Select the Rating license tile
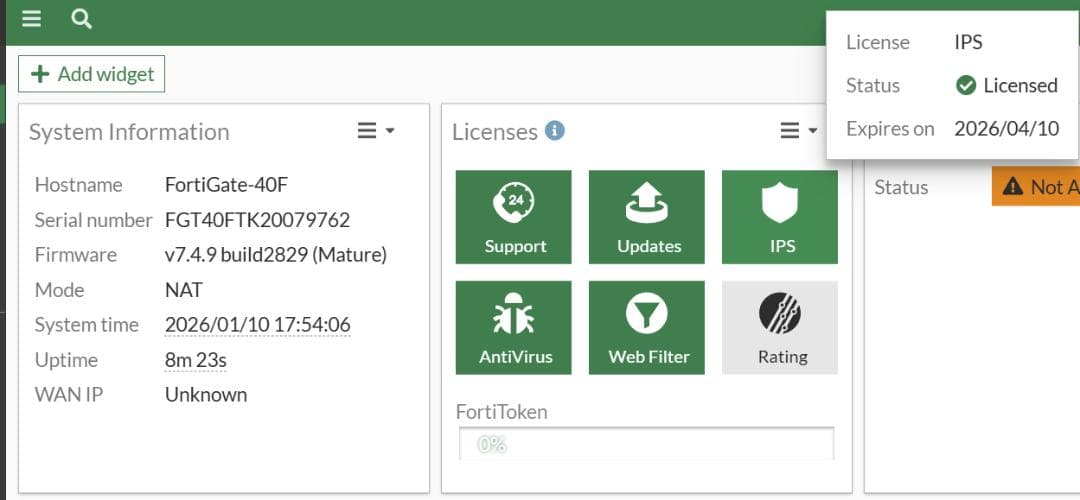Image resolution: width=1080 pixels, height=500 pixels. pyautogui.click(x=780, y=327)
